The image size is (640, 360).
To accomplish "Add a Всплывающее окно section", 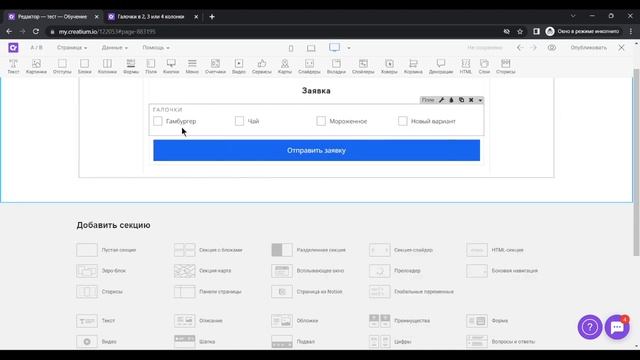I will 308,271.
